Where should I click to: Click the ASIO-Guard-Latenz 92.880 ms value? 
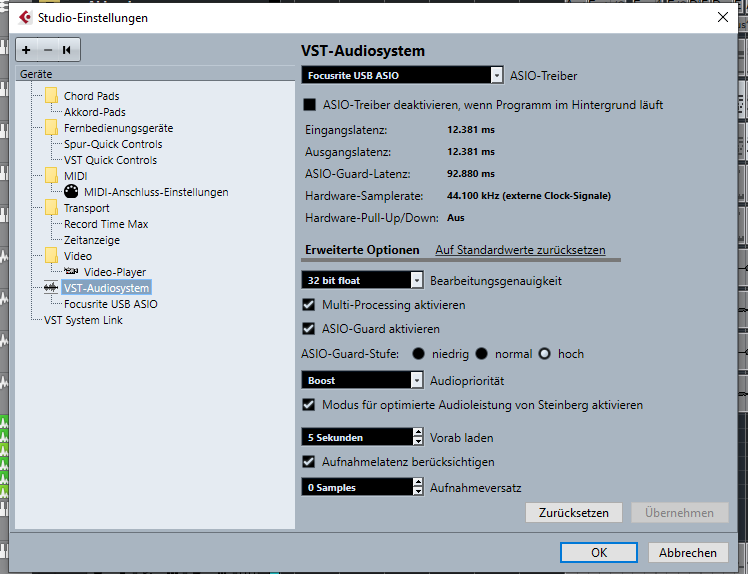pos(471,173)
